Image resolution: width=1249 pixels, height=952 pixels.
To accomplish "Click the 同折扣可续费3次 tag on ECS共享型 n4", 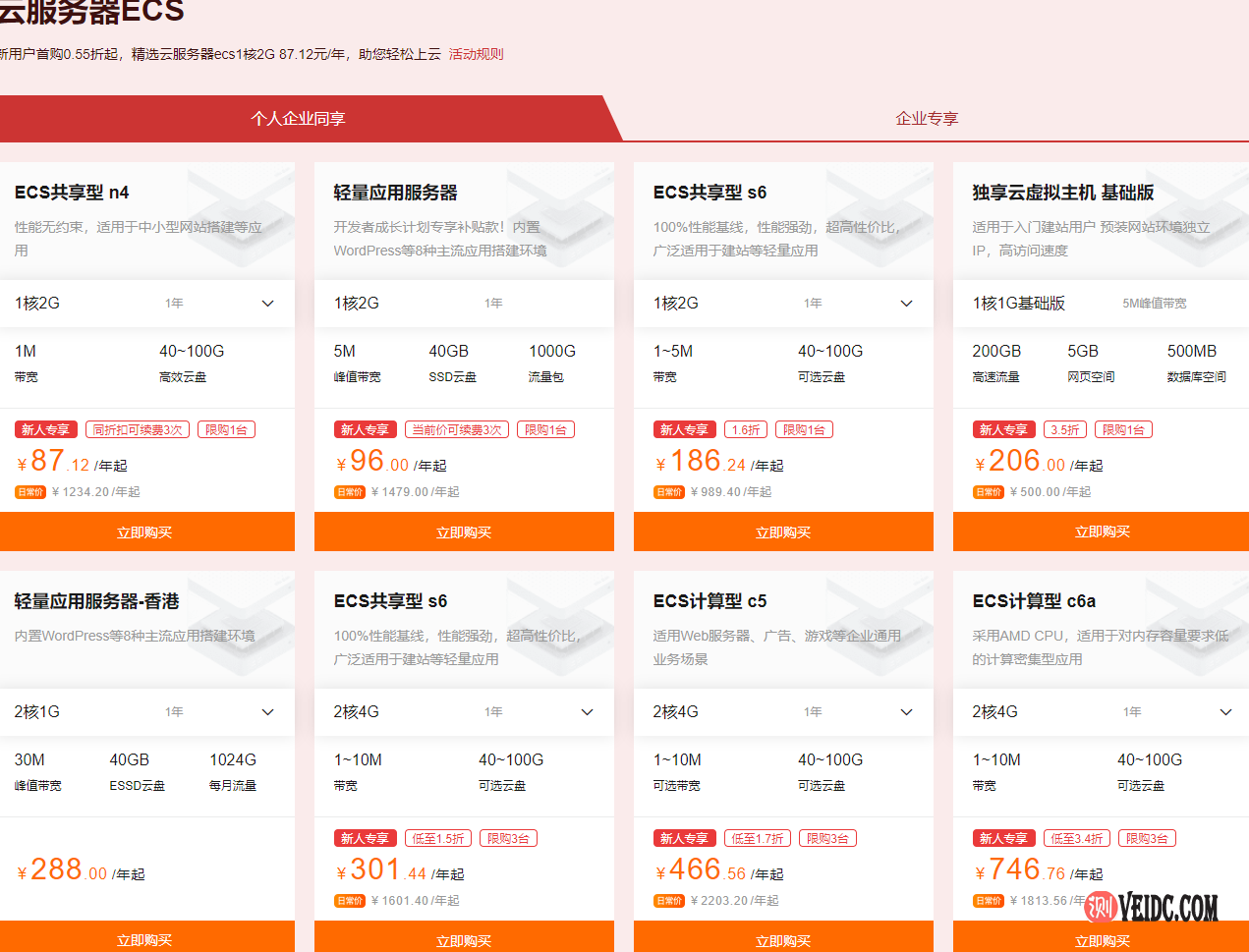I will (137, 428).
